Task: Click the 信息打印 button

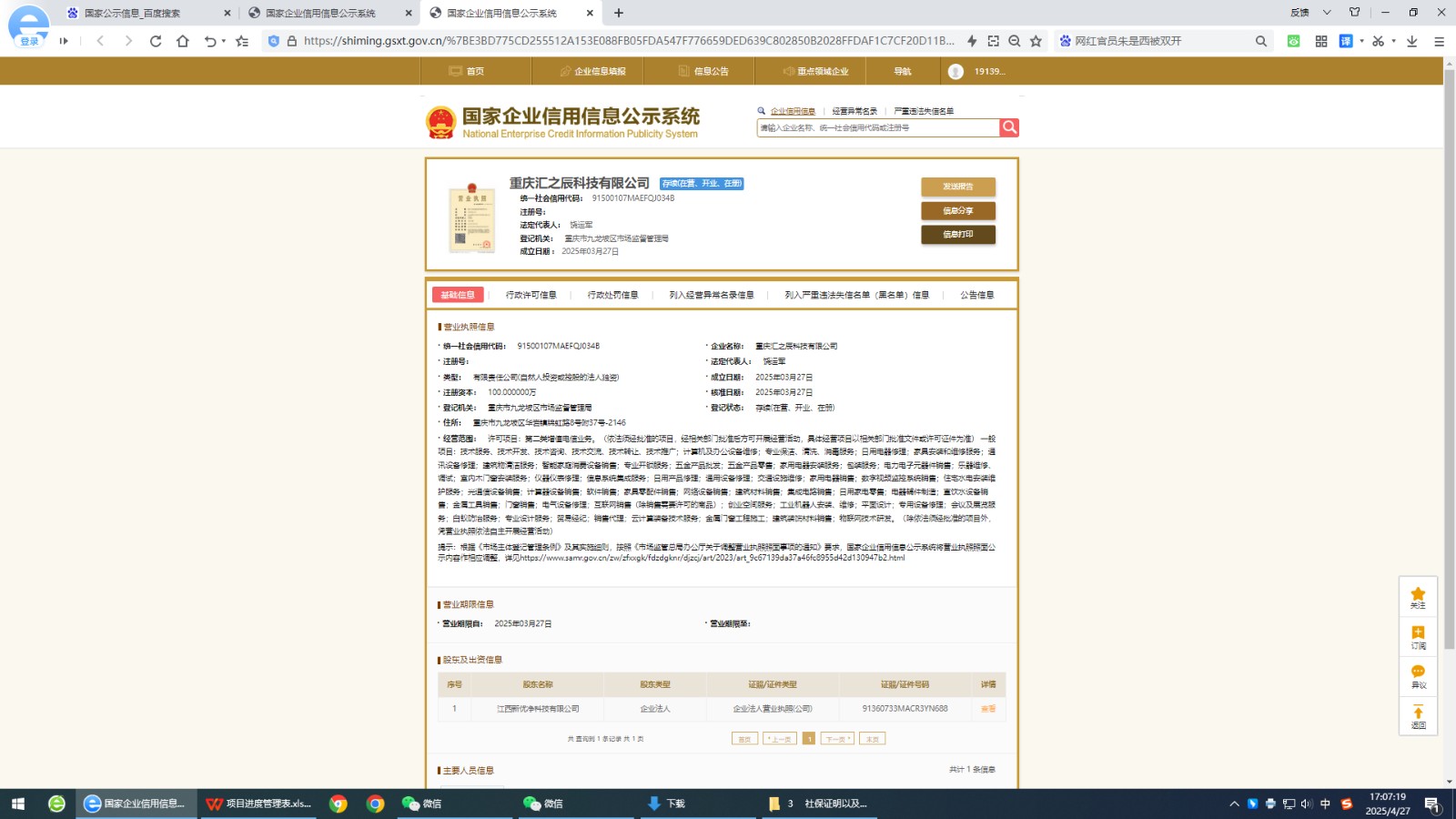Action: (x=958, y=234)
